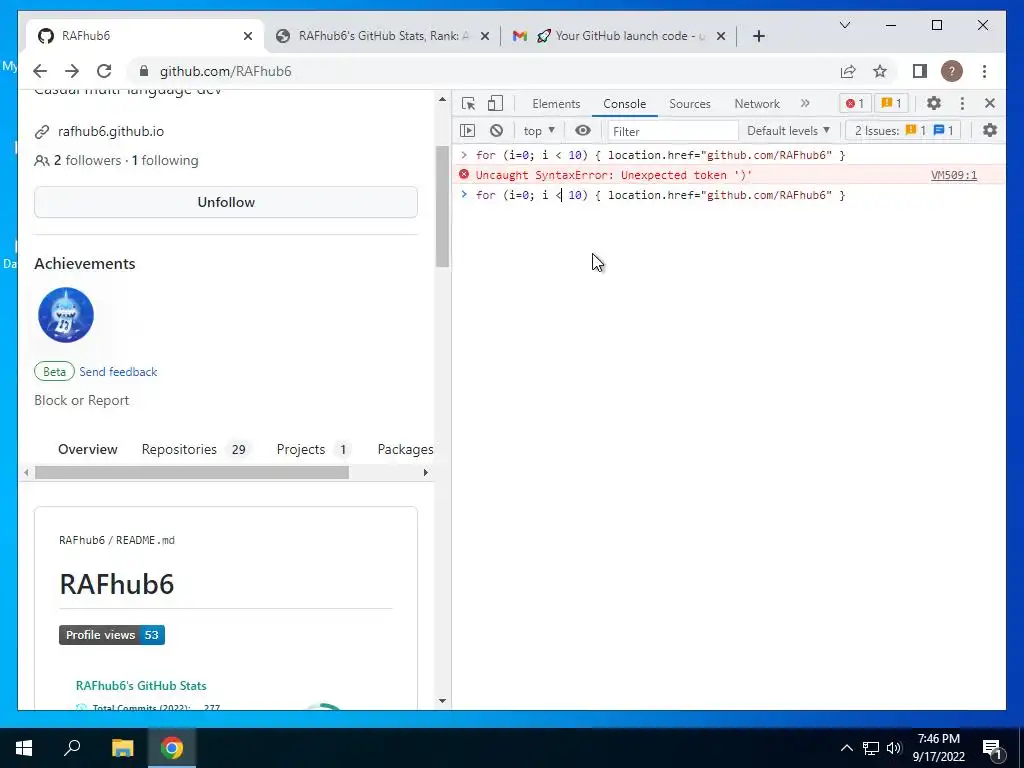The image size is (1024, 768).
Task: Click the address bar URL
Action: tap(225, 71)
